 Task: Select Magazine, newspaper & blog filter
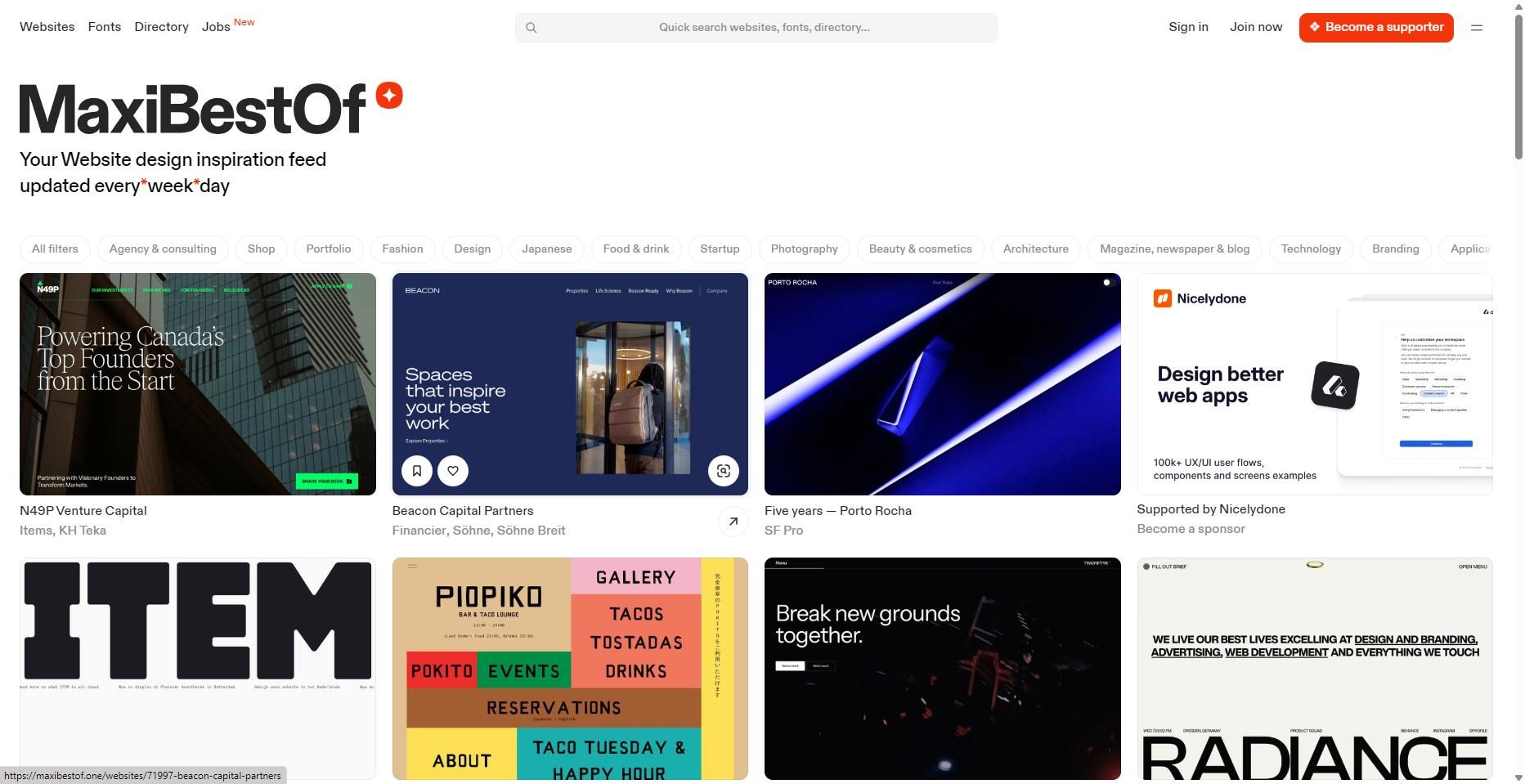(x=1175, y=249)
